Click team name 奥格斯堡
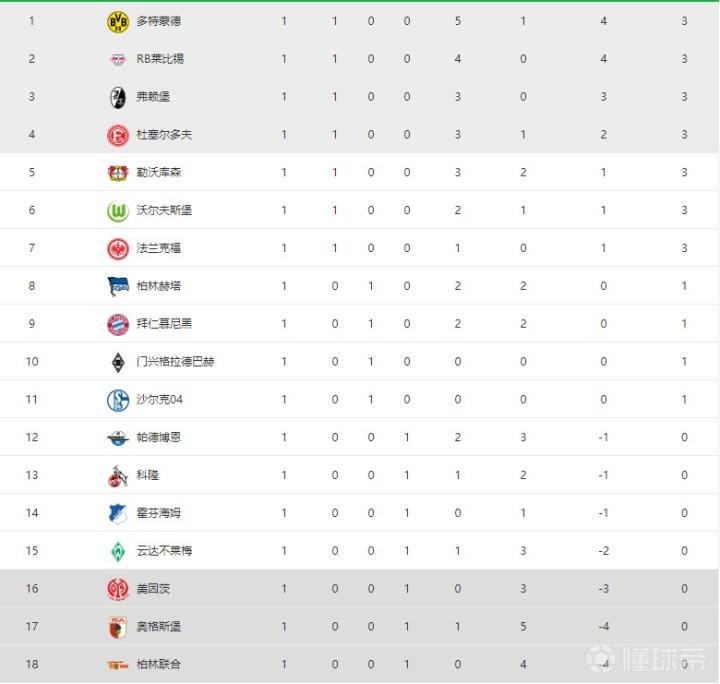The width and height of the screenshot is (720, 684). click(159, 627)
